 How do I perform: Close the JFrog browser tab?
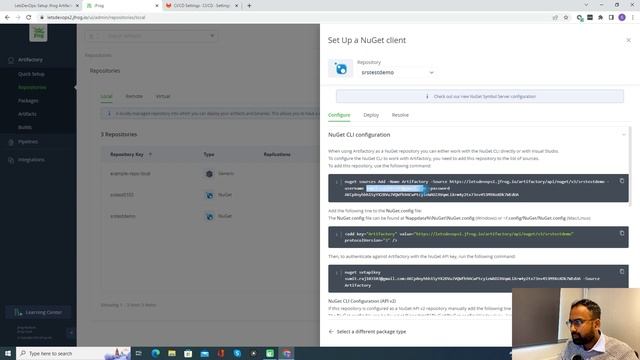(157, 6)
